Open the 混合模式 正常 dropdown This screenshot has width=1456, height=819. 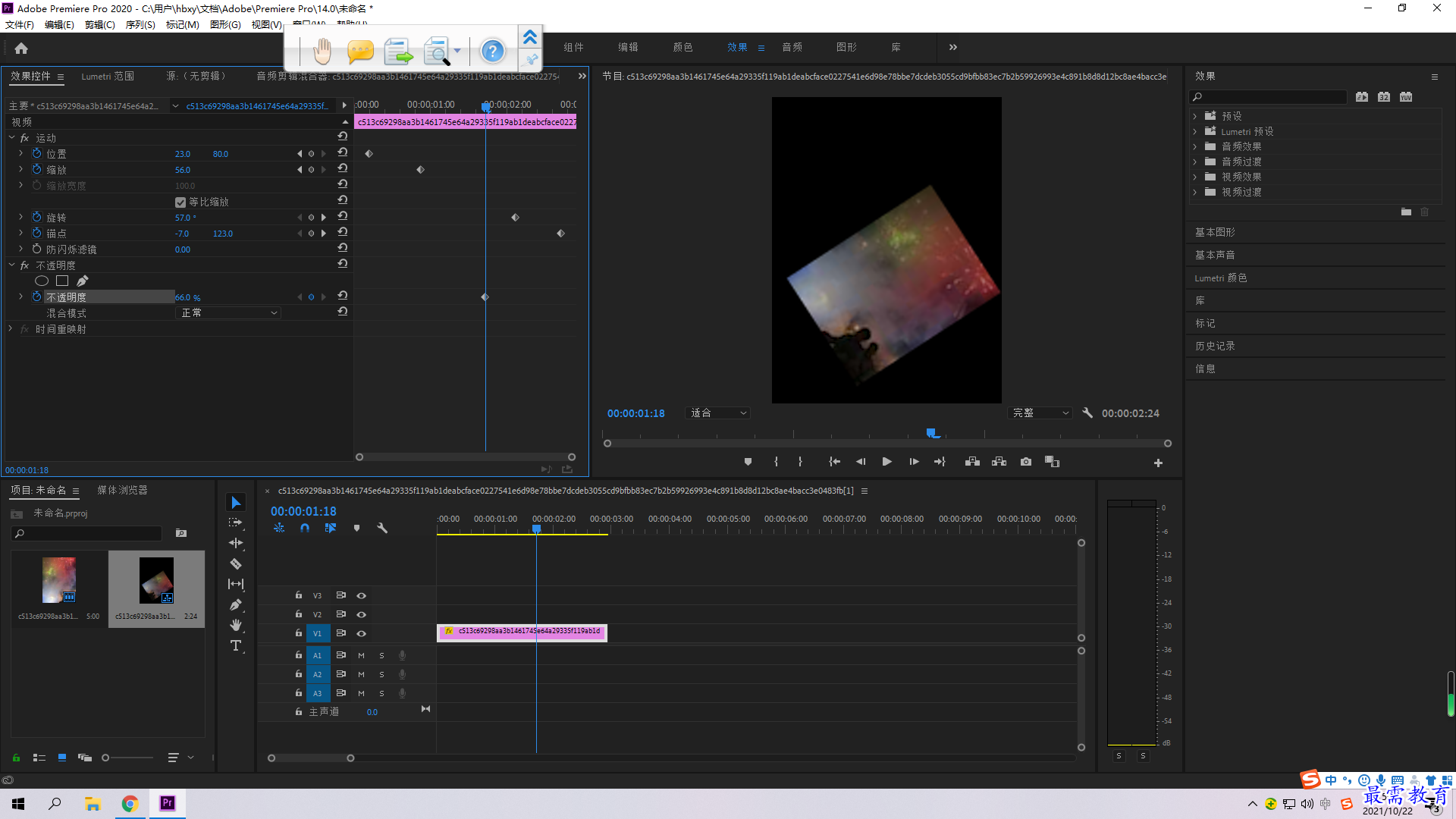pos(228,312)
